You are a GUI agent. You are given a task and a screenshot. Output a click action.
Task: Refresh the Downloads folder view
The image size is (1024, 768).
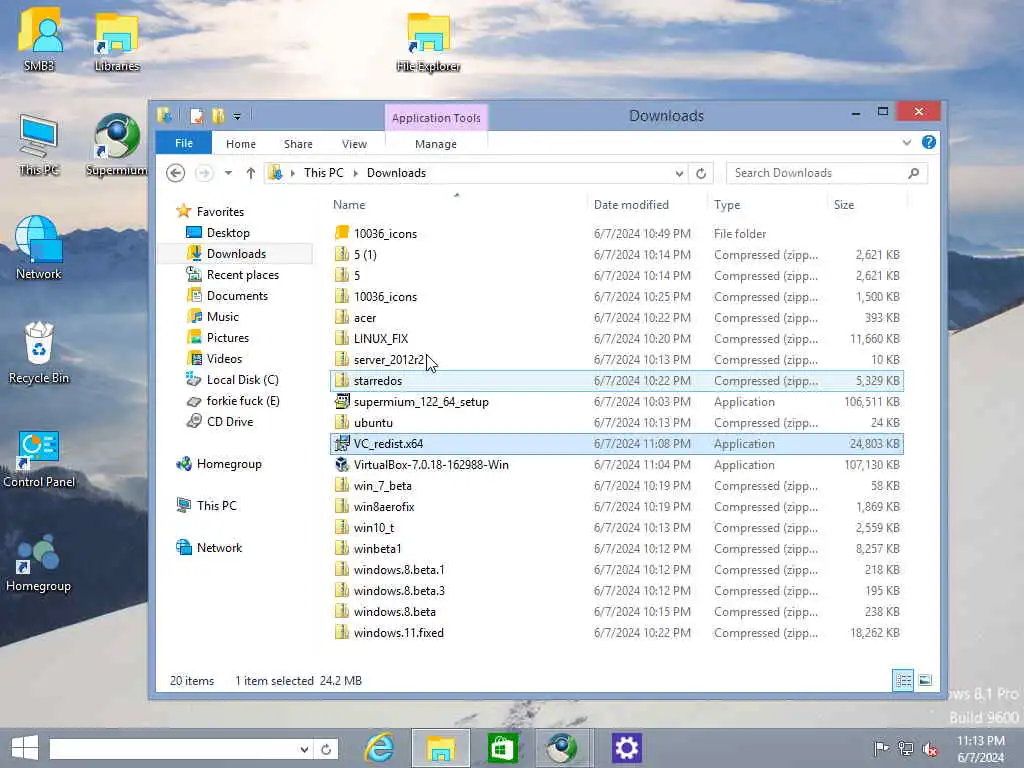(x=701, y=173)
